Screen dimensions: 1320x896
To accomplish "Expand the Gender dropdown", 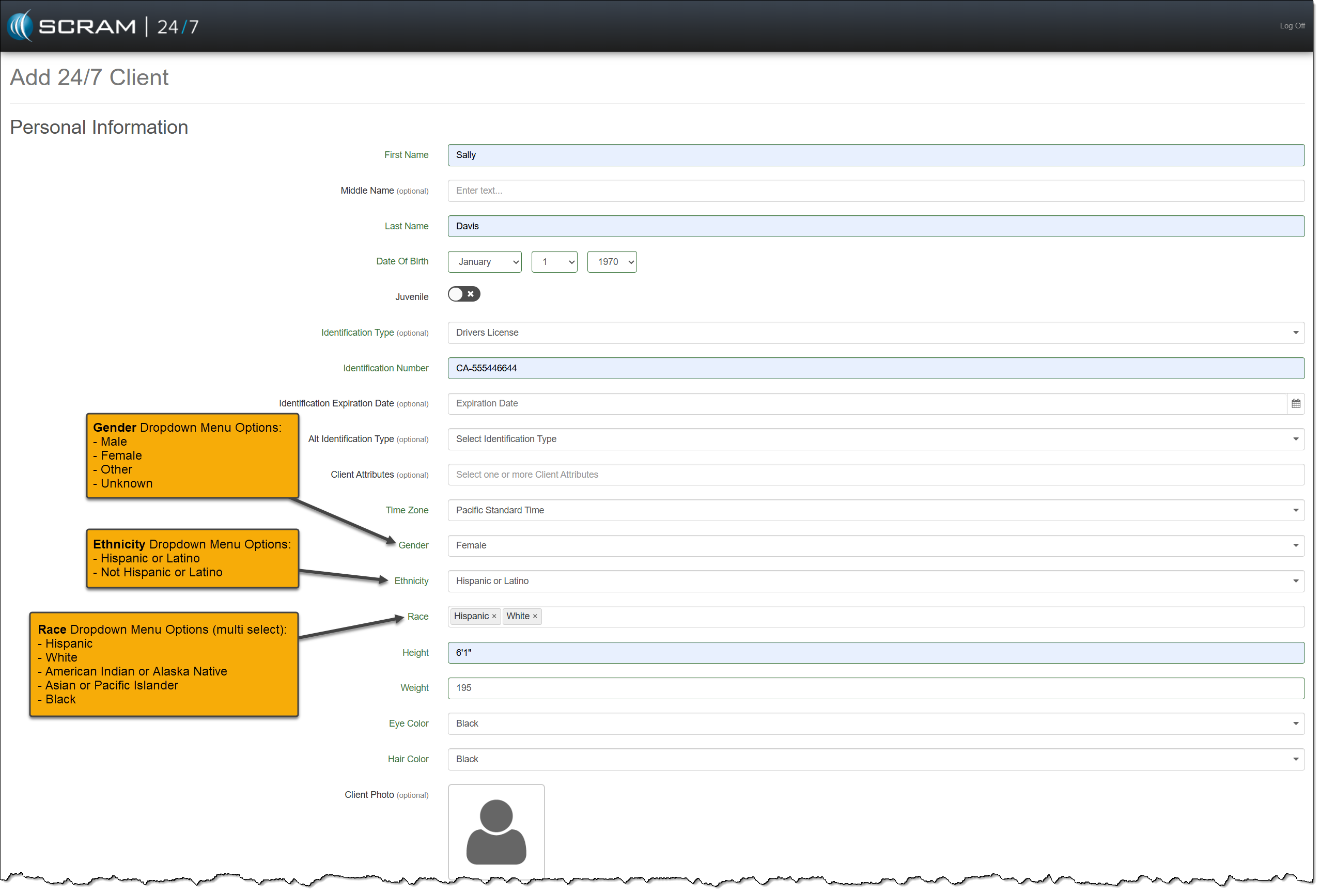I will (x=875, y=545).
